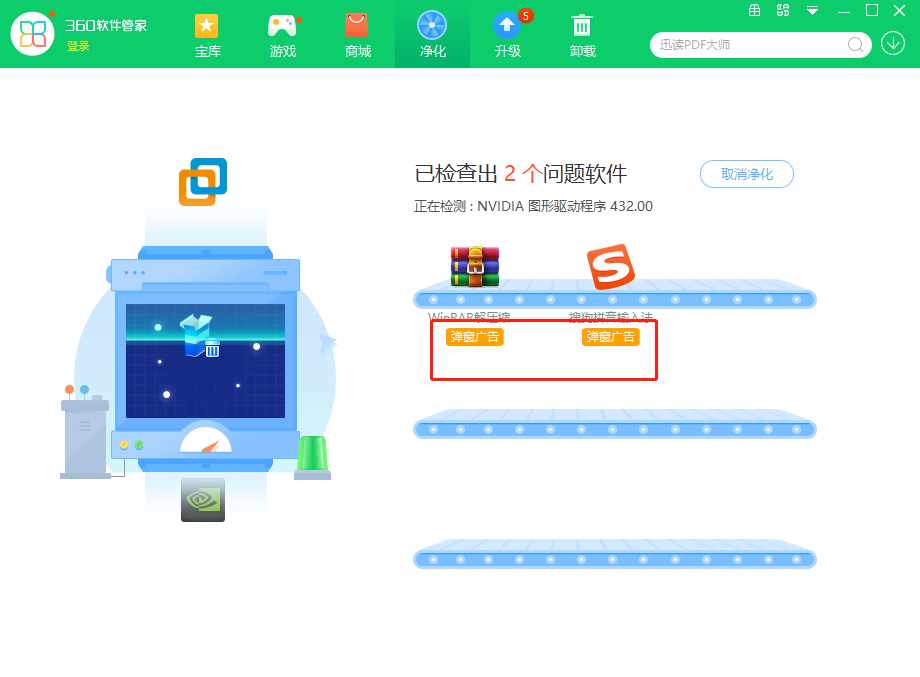Focus the 迅读PDF大师 search field
The height and width of the screenshot is (677, 920).
pos(745,44)
